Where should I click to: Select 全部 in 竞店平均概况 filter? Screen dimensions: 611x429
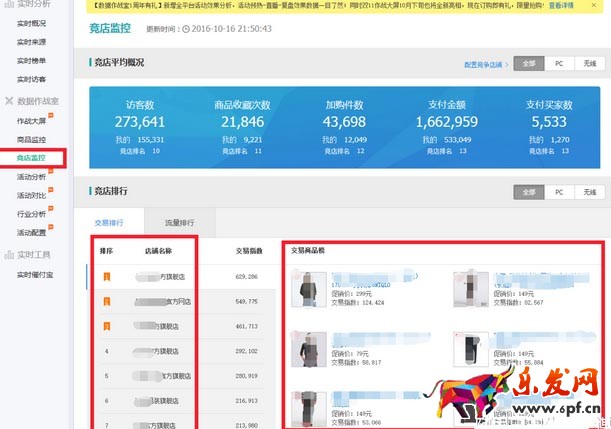[x=527, y=63]
